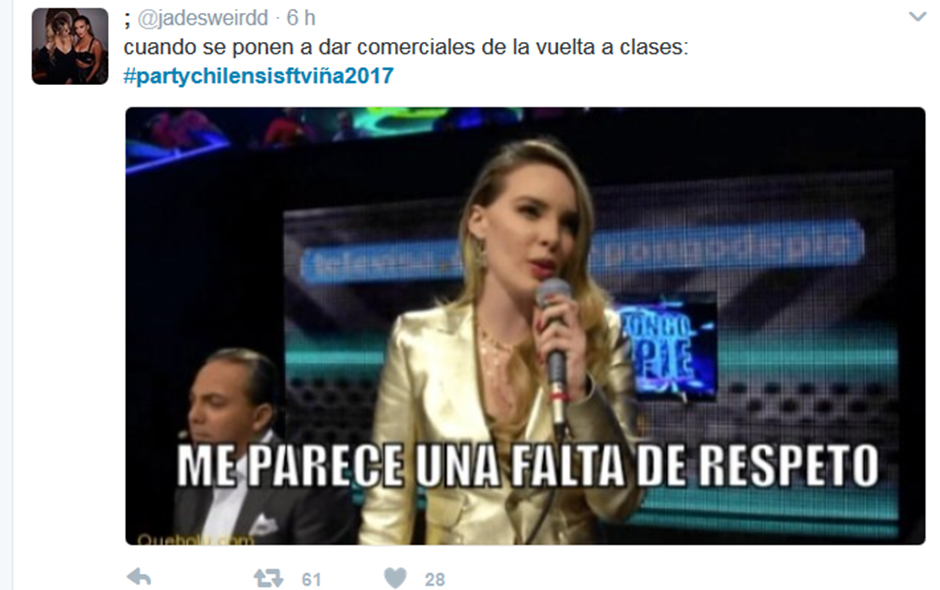Click the likes count showing 28

(x=435, y=579)
